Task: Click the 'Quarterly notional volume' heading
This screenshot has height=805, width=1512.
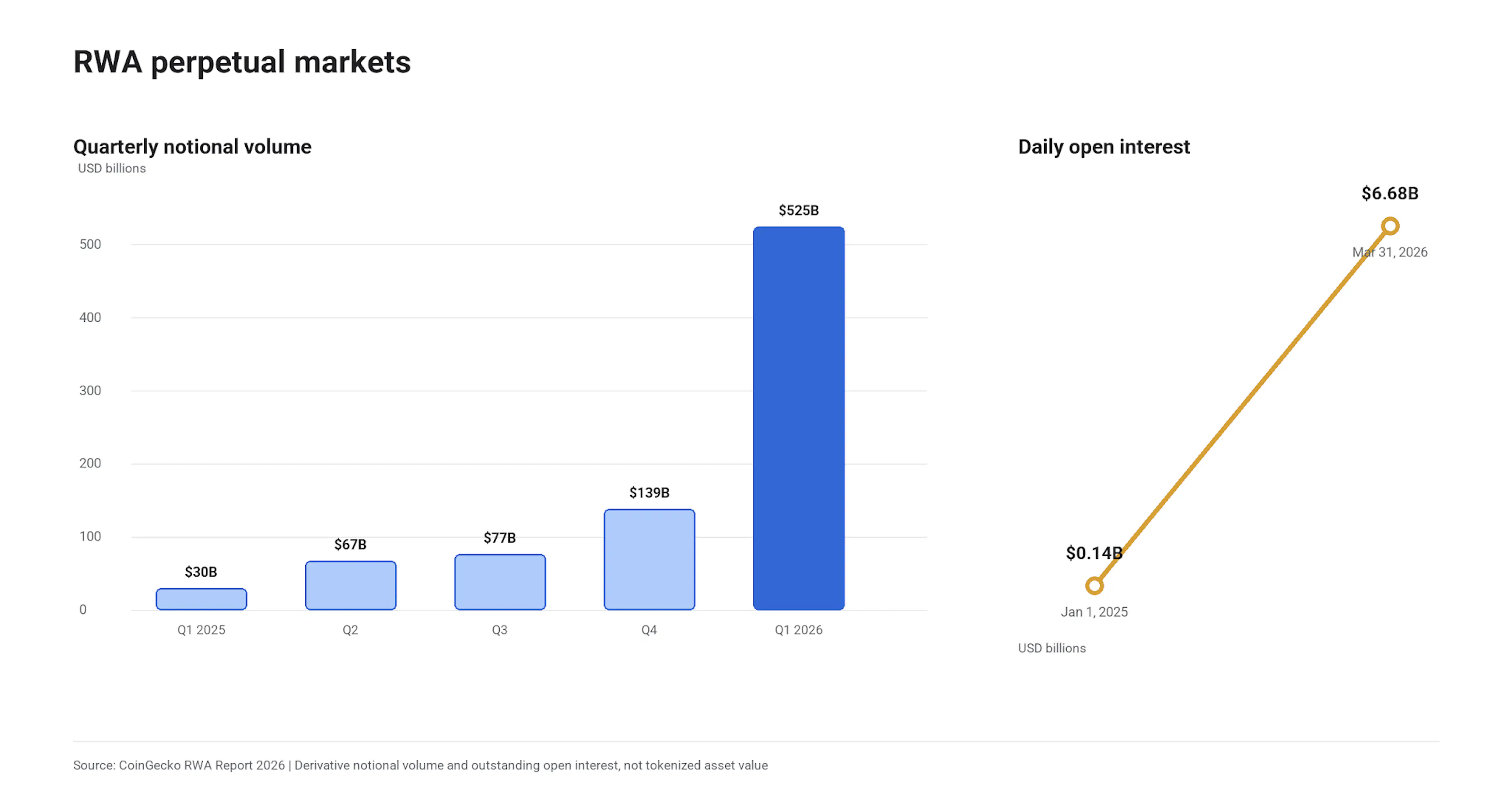Action: [x=193, y=147]
